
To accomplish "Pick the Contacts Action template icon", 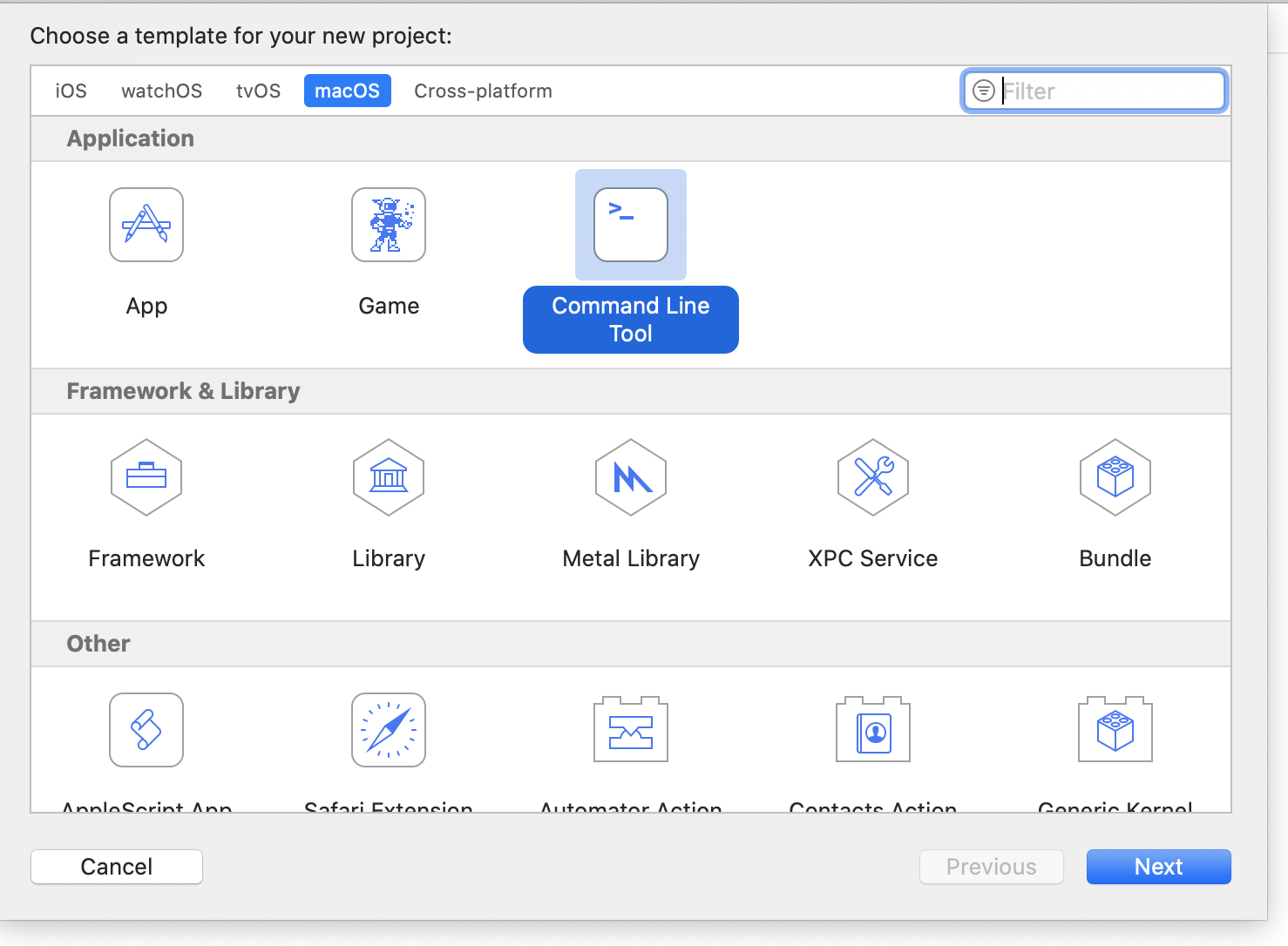I will (873, 730).
